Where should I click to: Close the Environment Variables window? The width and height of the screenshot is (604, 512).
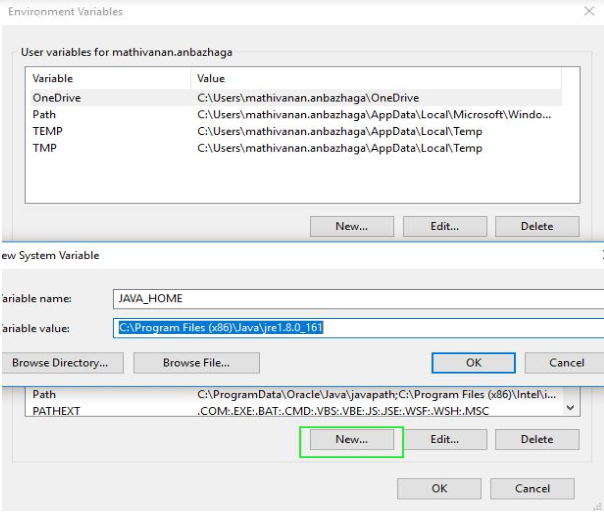click(x=588, y=12)
